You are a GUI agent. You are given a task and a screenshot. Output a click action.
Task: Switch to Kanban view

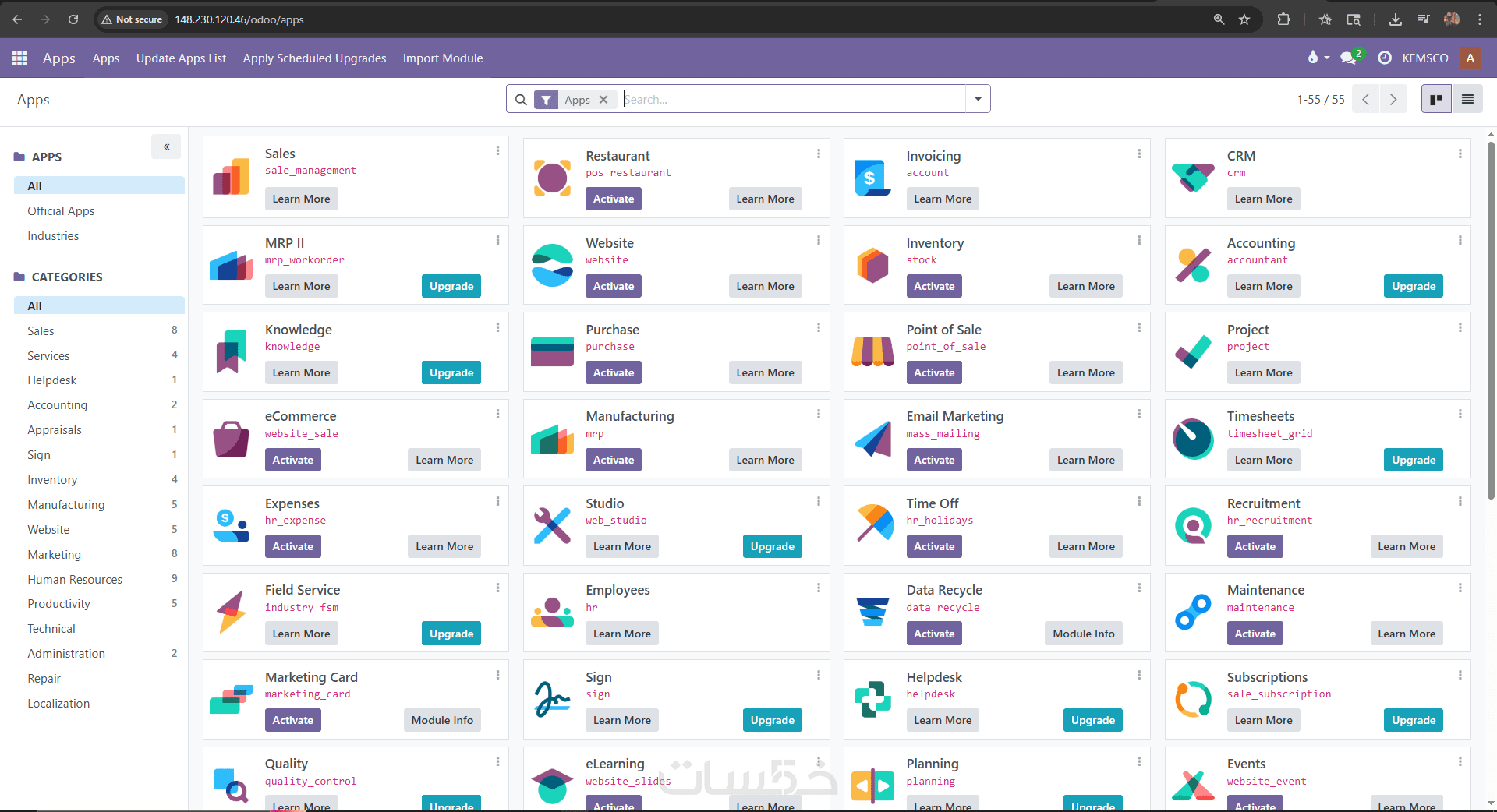[1436, 99]
